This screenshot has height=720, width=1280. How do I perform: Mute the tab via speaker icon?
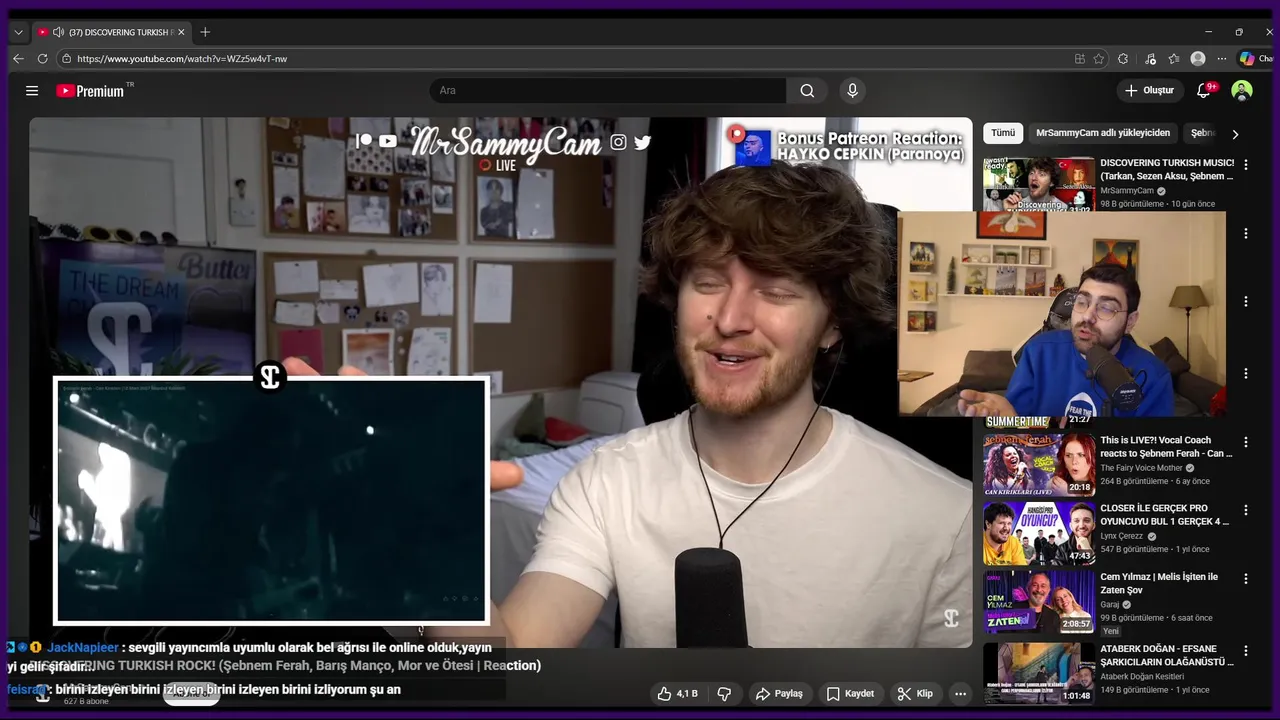pos(58,32)
